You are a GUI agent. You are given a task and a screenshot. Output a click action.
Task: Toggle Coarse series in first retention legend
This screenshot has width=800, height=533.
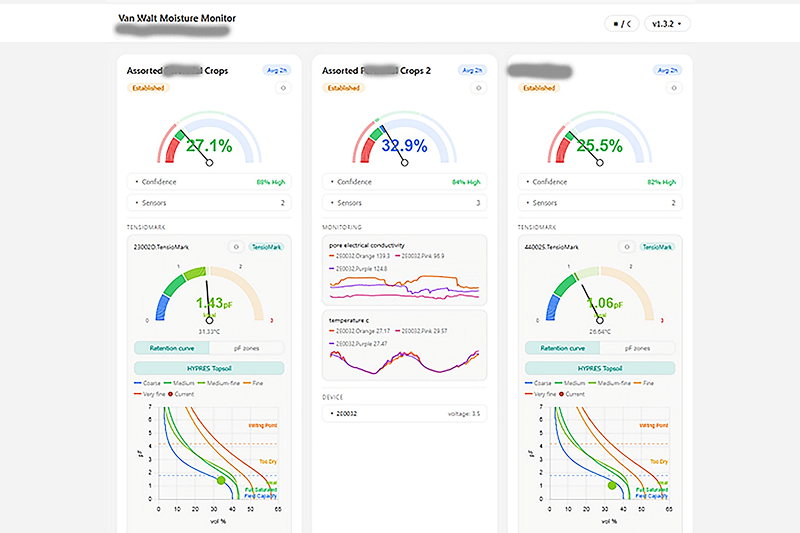tap(147, 383)
